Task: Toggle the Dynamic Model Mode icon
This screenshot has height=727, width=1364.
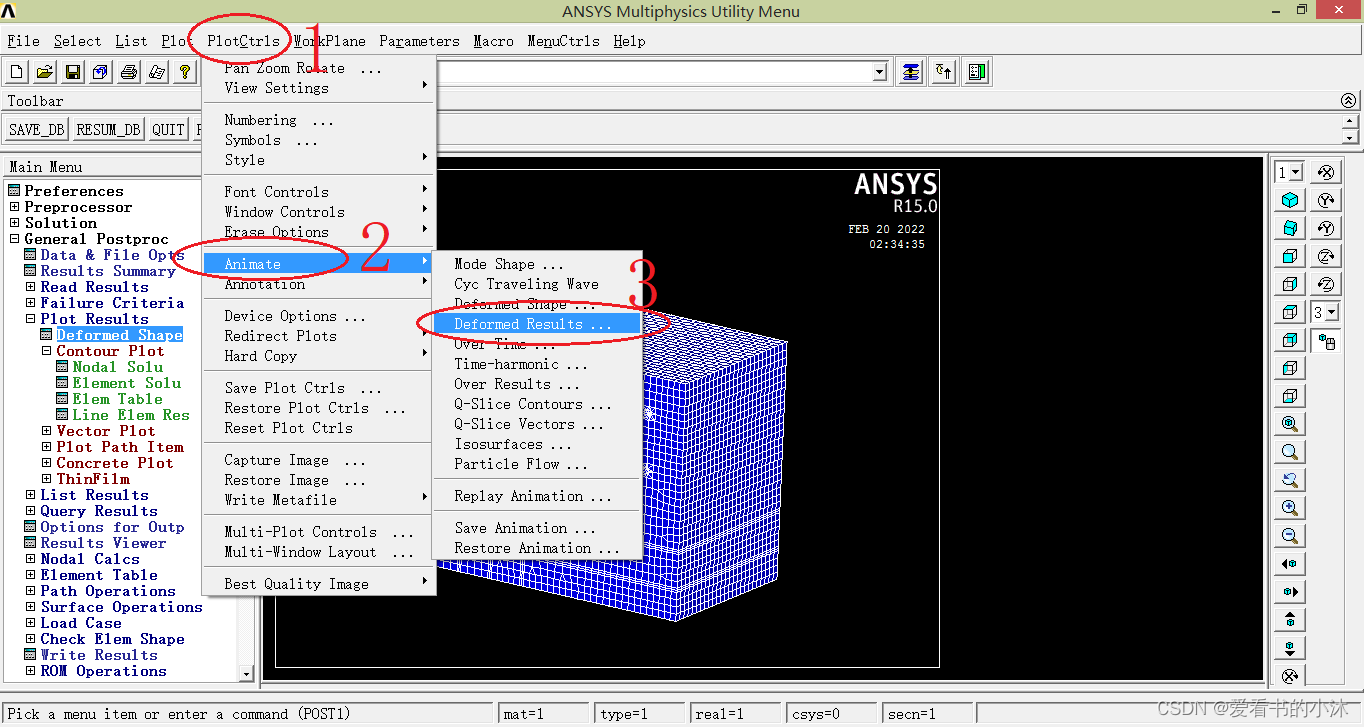Action: [x=1327, y=342]
